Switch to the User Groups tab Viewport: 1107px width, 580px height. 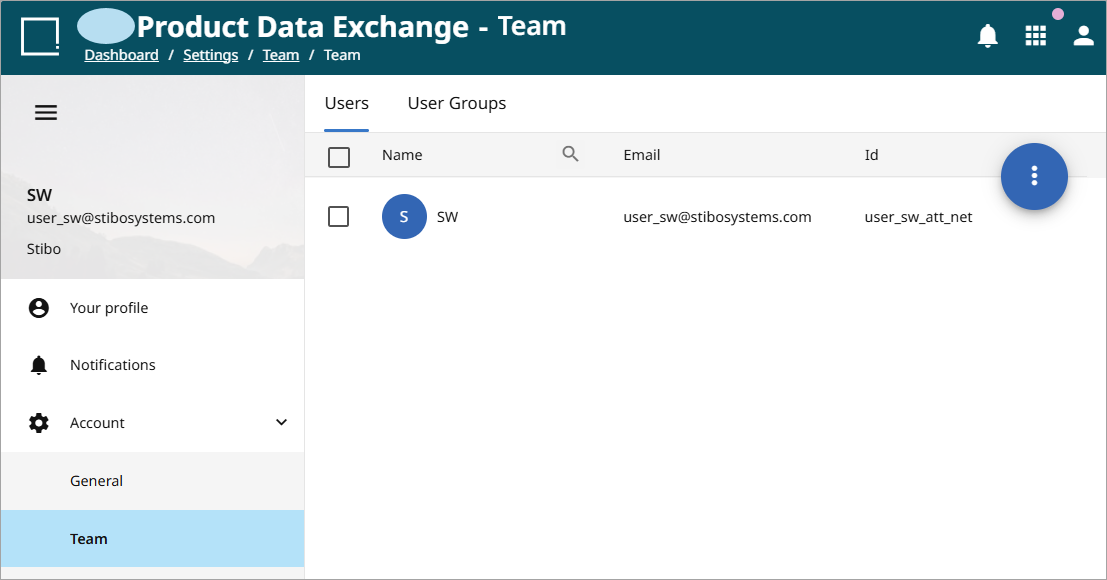coord(457,104)
